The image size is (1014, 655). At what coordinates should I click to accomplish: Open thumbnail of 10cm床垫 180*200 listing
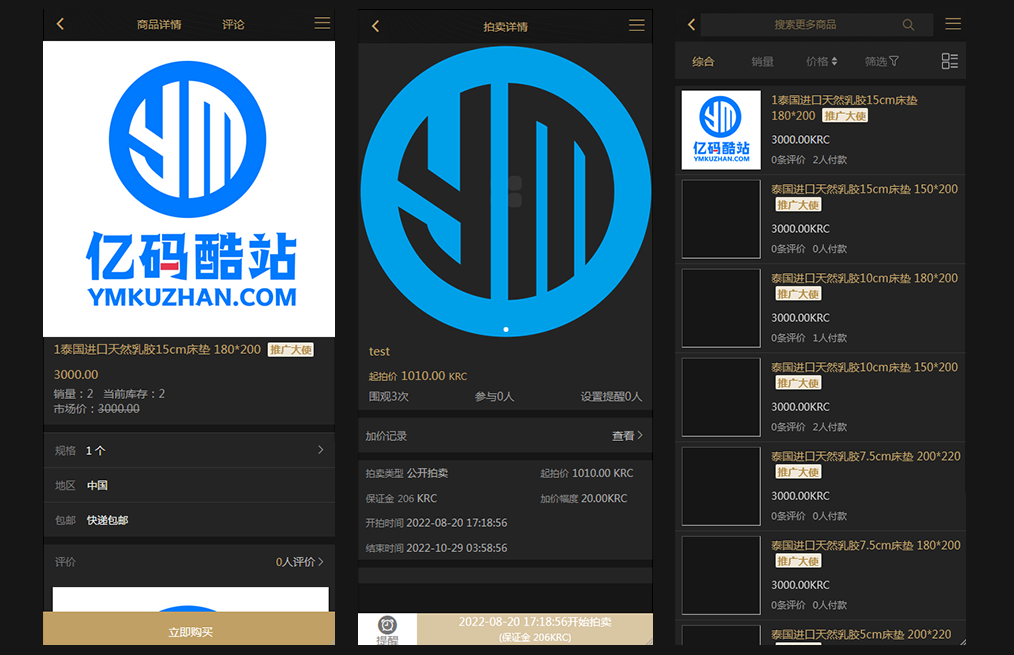[721, 308]
